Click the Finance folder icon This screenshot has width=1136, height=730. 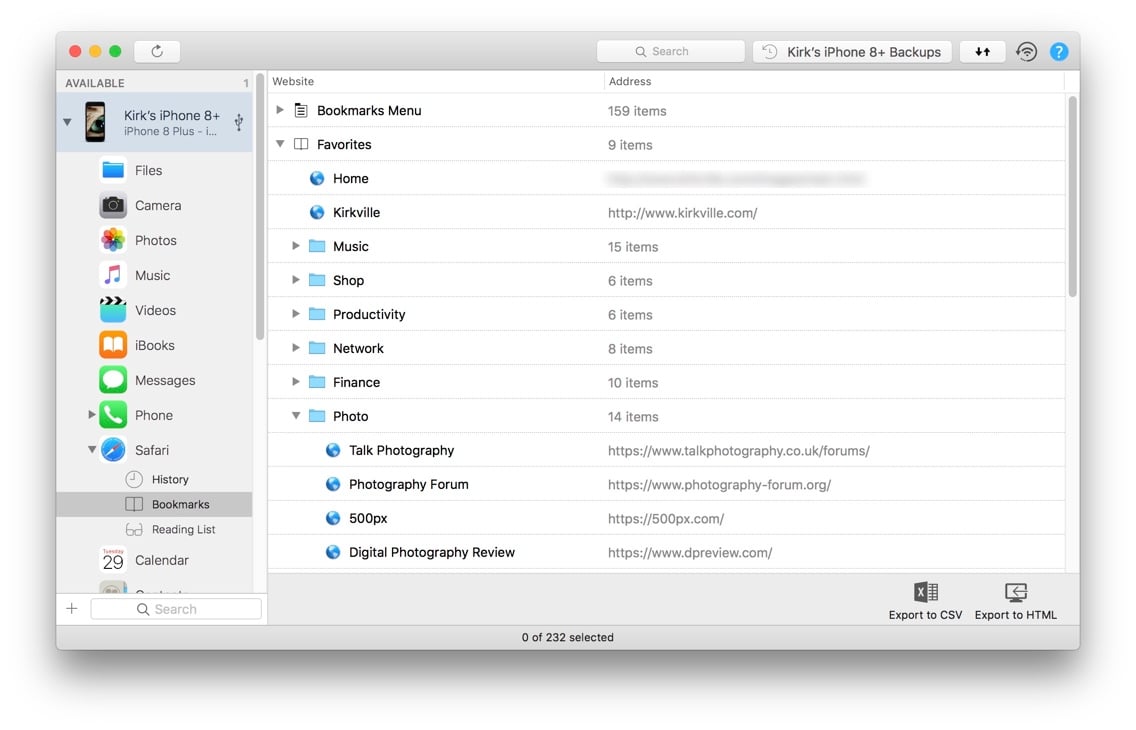pos(317,382)
